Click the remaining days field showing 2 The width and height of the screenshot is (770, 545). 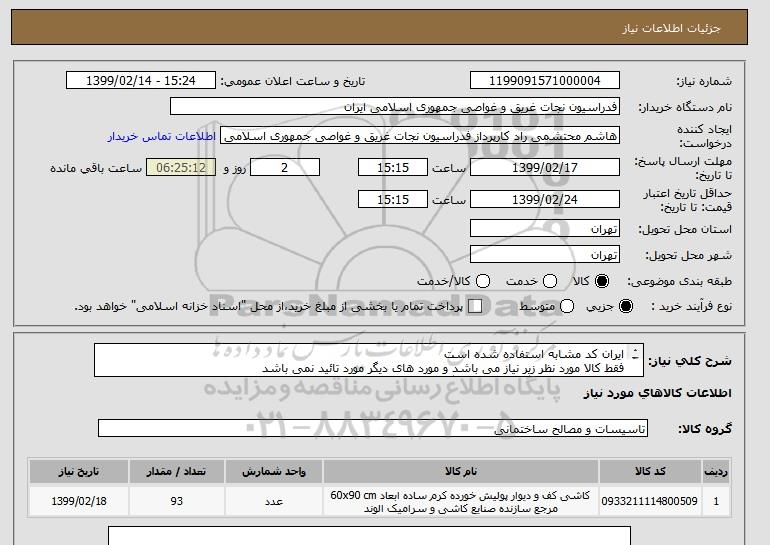(285, 167)
